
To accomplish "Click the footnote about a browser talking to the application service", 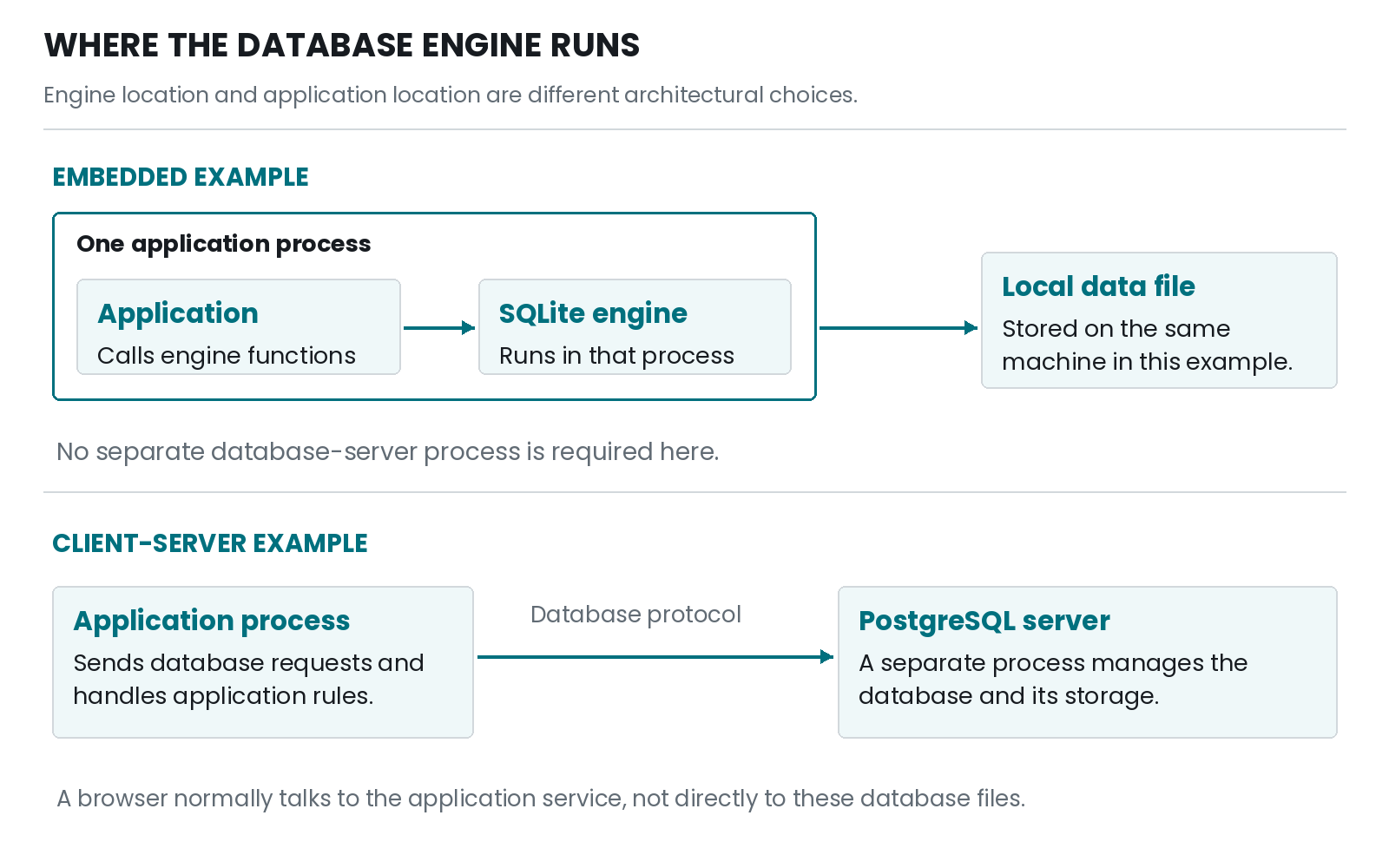I will (541, 798).
